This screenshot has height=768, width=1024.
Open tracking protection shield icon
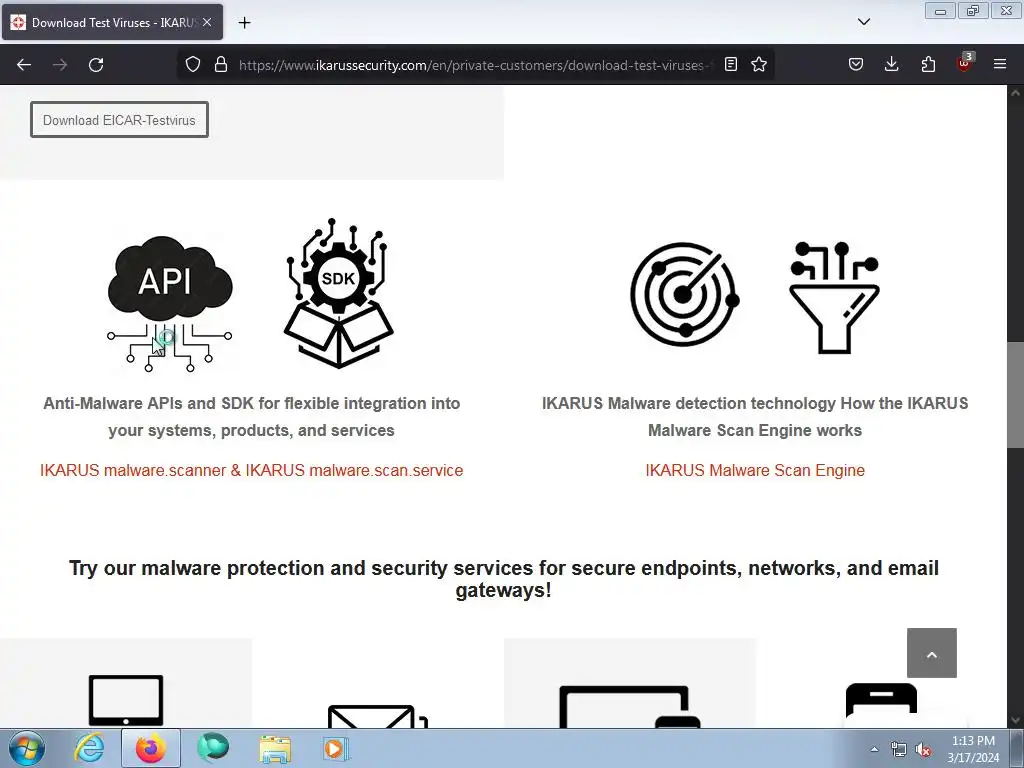point(193,65)
